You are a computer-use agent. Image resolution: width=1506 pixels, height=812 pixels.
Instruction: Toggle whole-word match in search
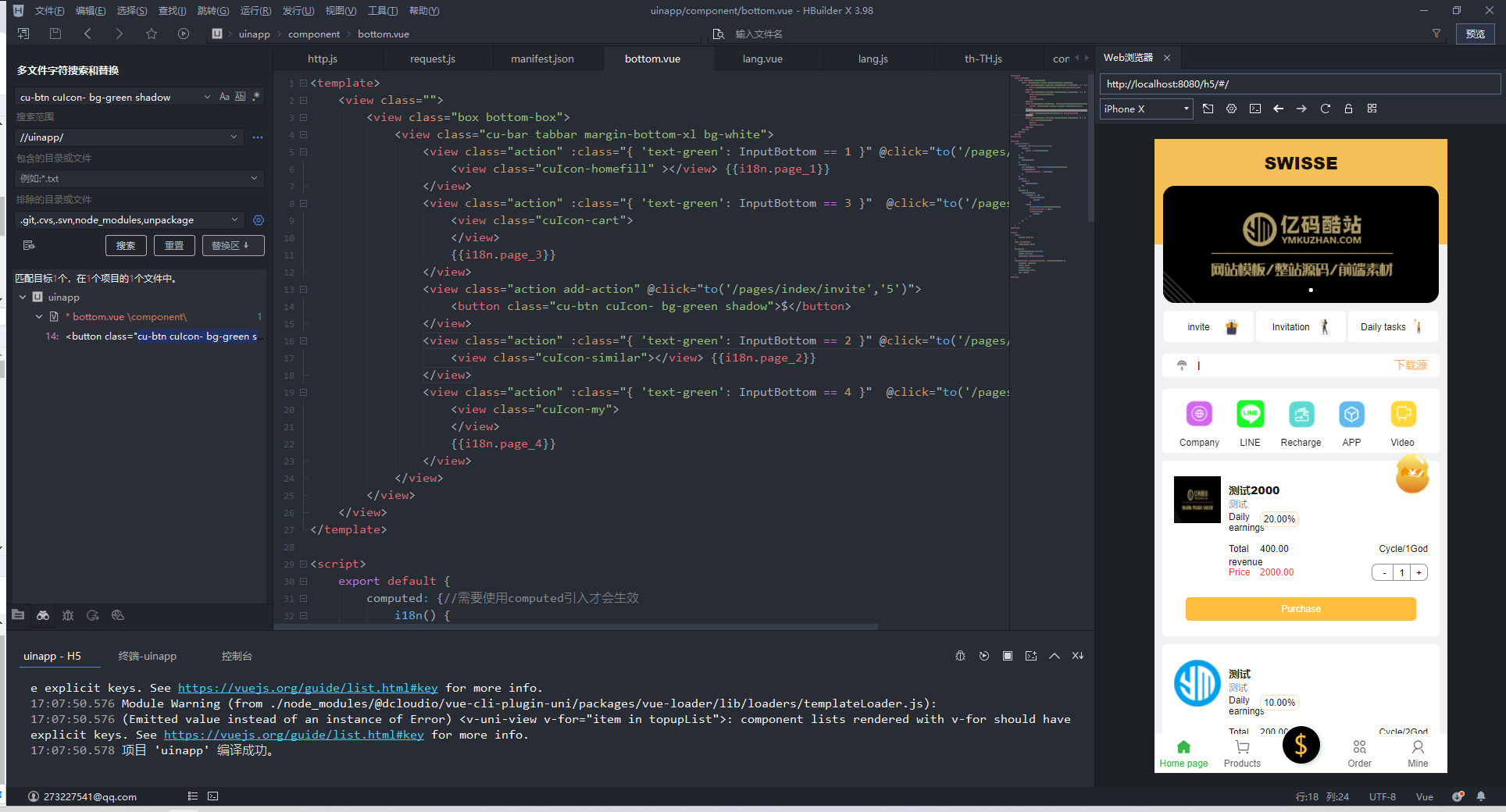tap(241, 97)
